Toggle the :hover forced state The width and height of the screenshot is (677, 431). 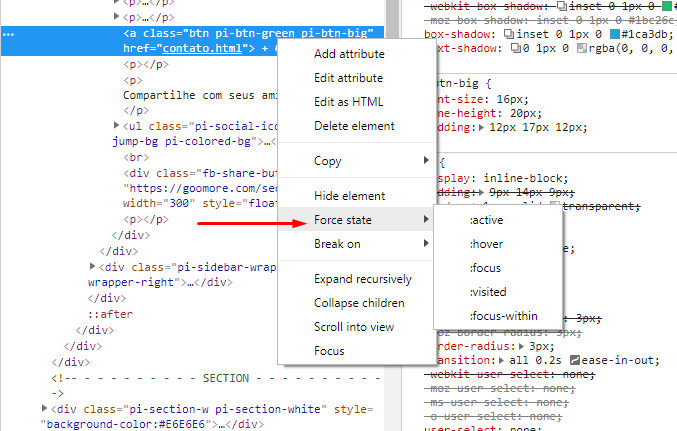(x=498, y=244)
